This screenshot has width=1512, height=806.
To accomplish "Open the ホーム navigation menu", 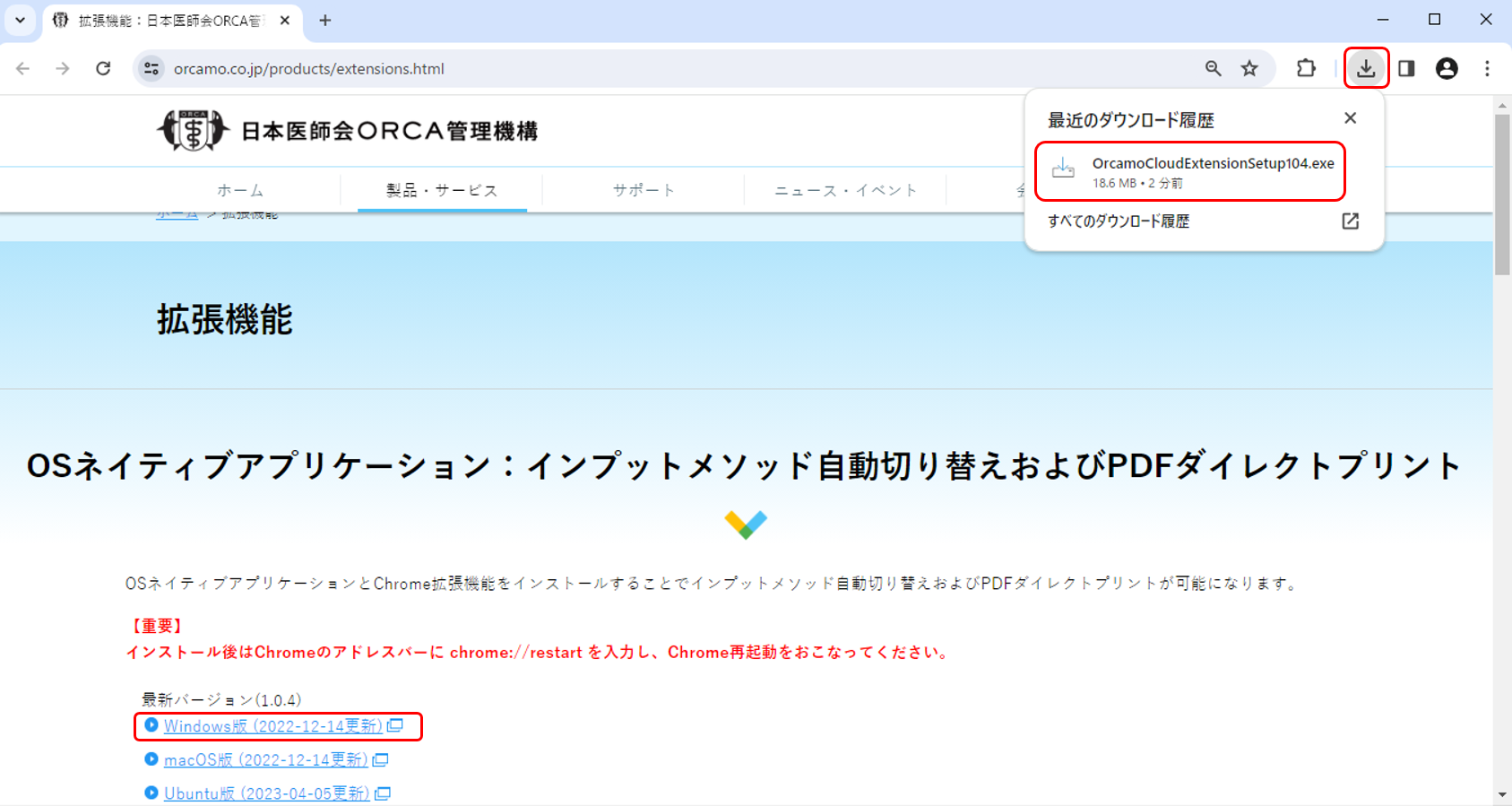I will [240, 190].
